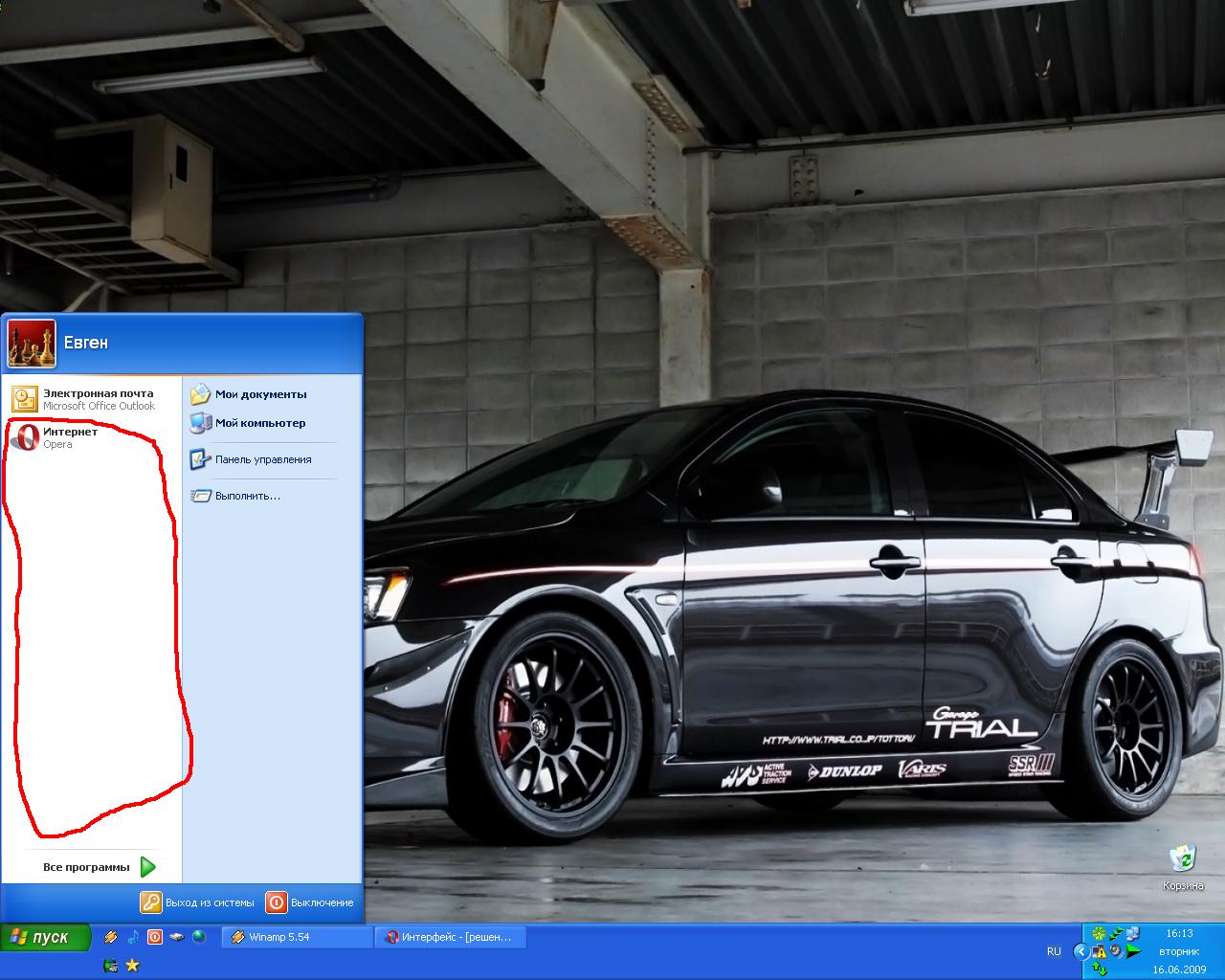The image size is (1225, 980).
Task: Open Панель управления
Action: coord(251,459)
